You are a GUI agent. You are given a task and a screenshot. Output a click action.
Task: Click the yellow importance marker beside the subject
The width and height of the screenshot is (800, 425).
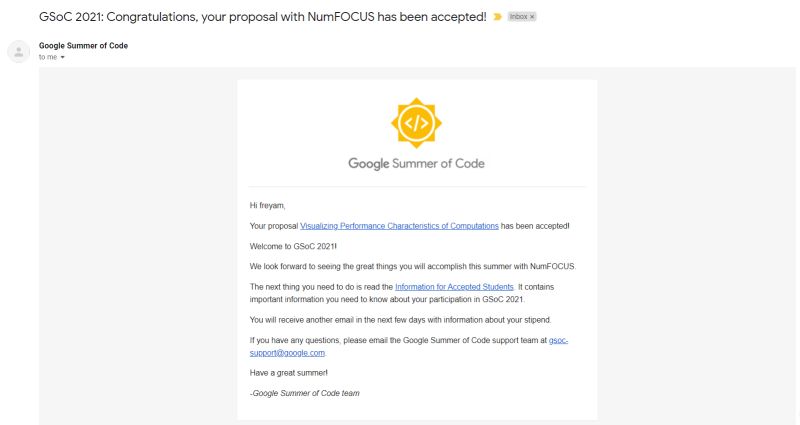[x=497, y=17]
